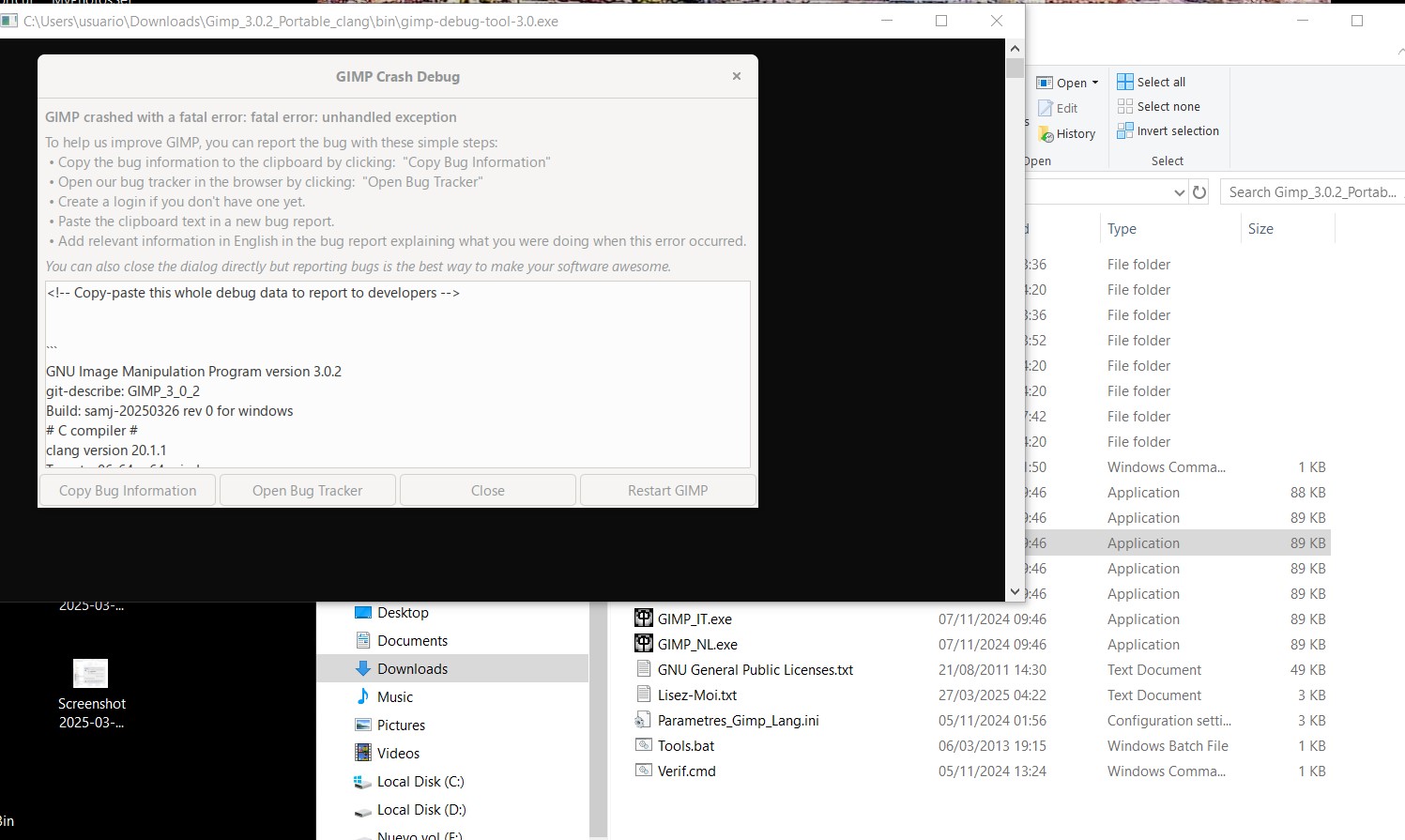Expand the Open dropdown arrow in ribbon

point(1094,83)
